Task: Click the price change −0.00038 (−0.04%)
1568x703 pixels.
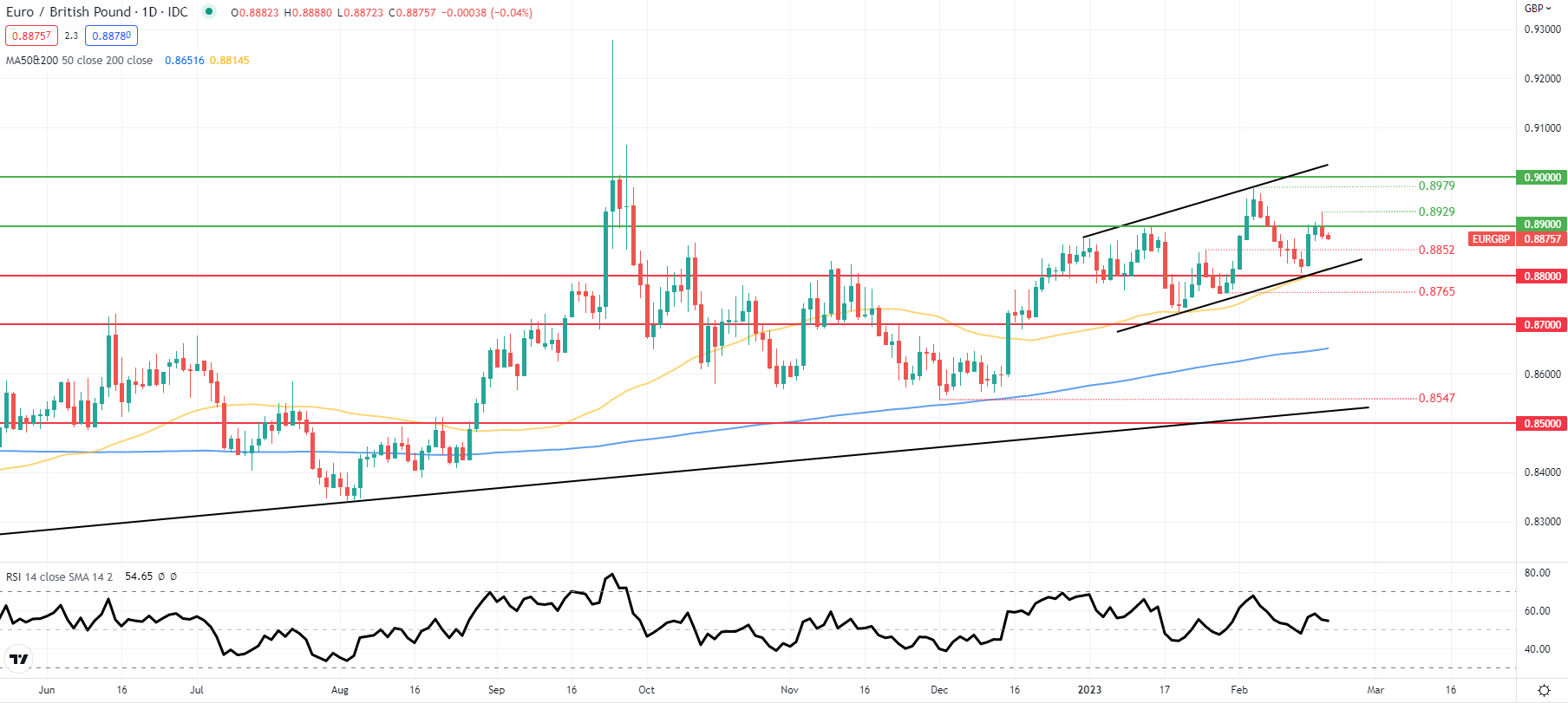Action: coord(487,13)
